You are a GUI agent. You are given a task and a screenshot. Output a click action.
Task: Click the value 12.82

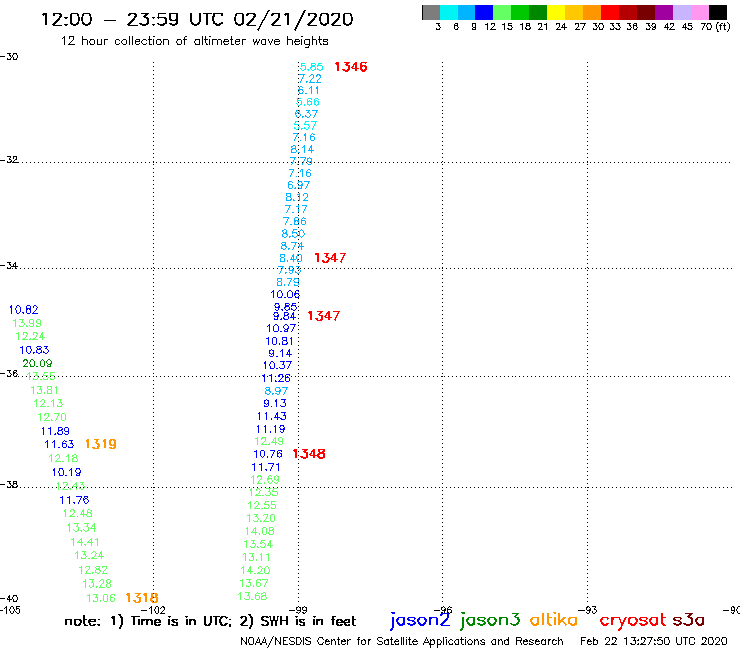(93, 570)
